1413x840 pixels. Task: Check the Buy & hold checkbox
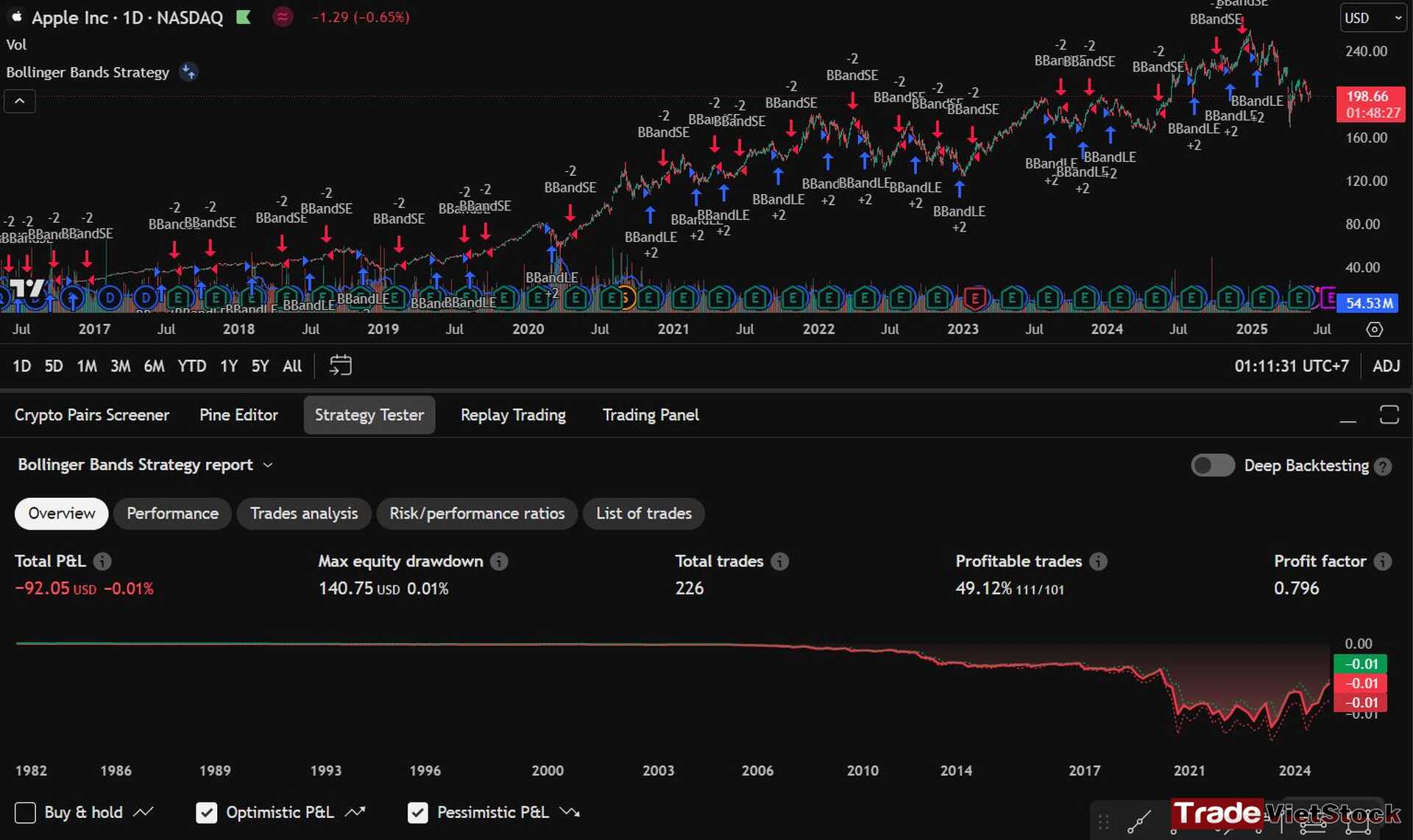[x=25, y=813]
